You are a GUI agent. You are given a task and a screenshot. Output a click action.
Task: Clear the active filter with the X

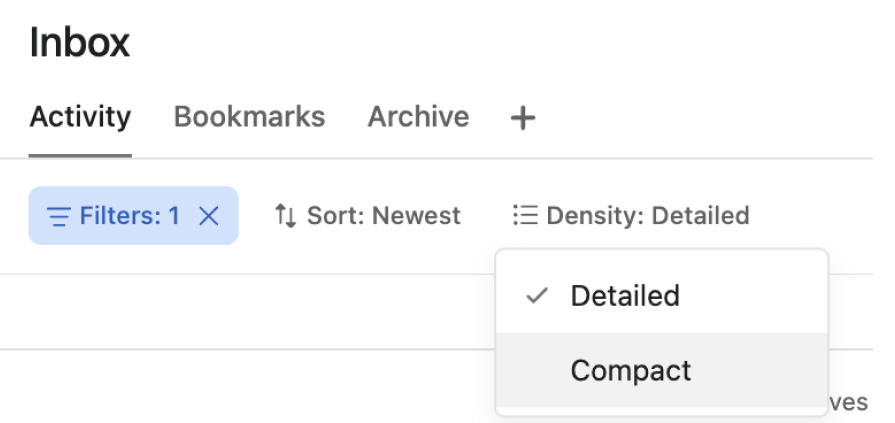209,216
